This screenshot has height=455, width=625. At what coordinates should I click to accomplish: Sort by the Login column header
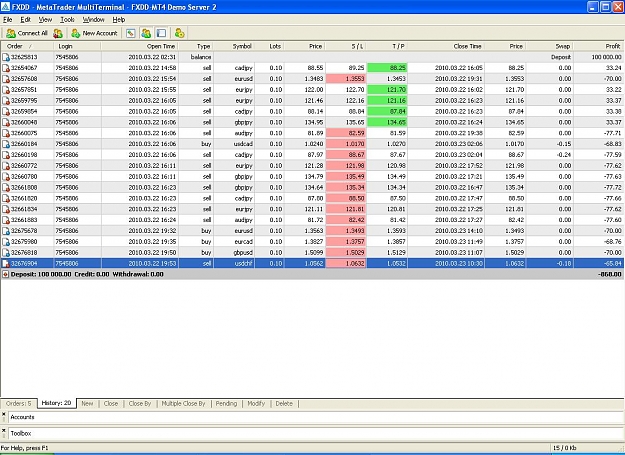(x=77, y=46)
